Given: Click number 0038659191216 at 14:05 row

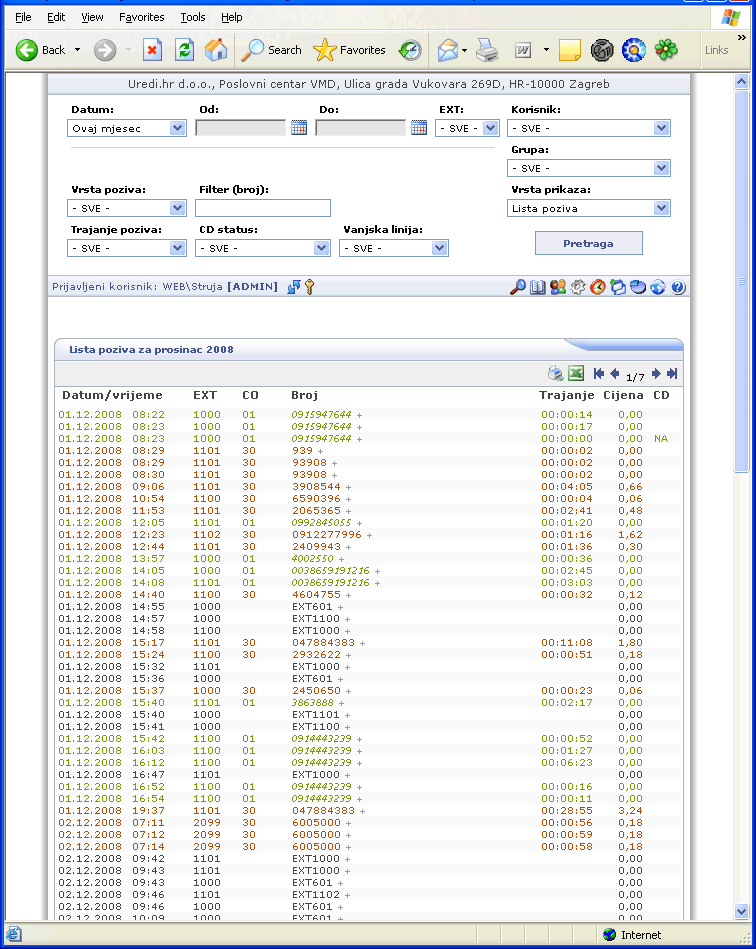Looking at the screenshot, I should tap(330, 571).
